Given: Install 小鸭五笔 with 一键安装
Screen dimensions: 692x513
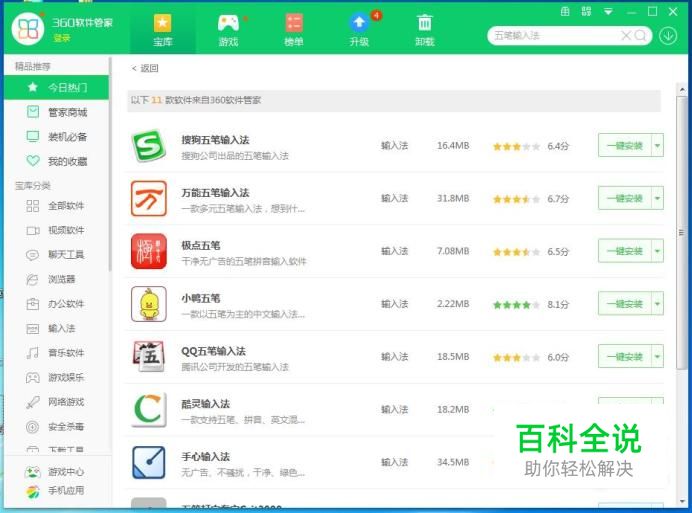Looking at the screenshot, I should [x=625, y=304].
